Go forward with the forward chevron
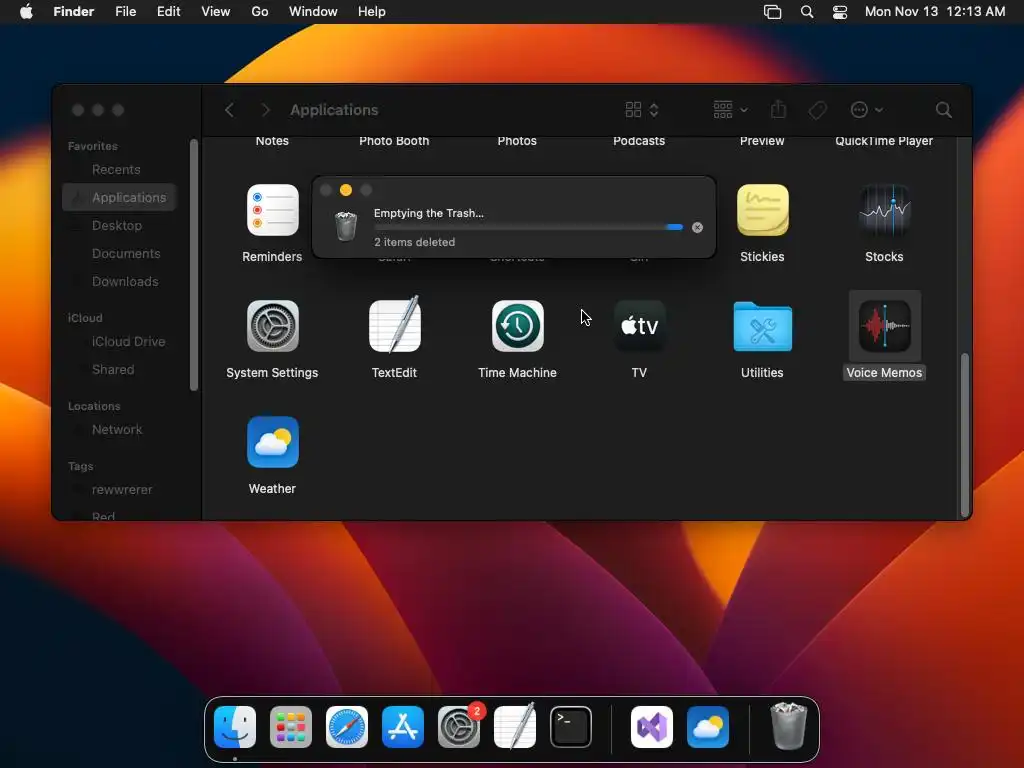 pos(265,110)
